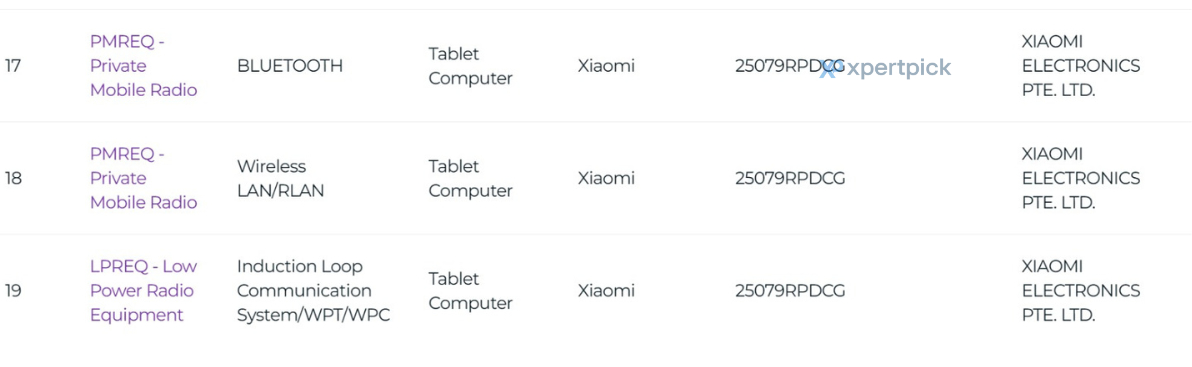
Task: Click XIAOMI ELECTRONICS PTE. LTD. in row 17
Action: coord(1081,66)
